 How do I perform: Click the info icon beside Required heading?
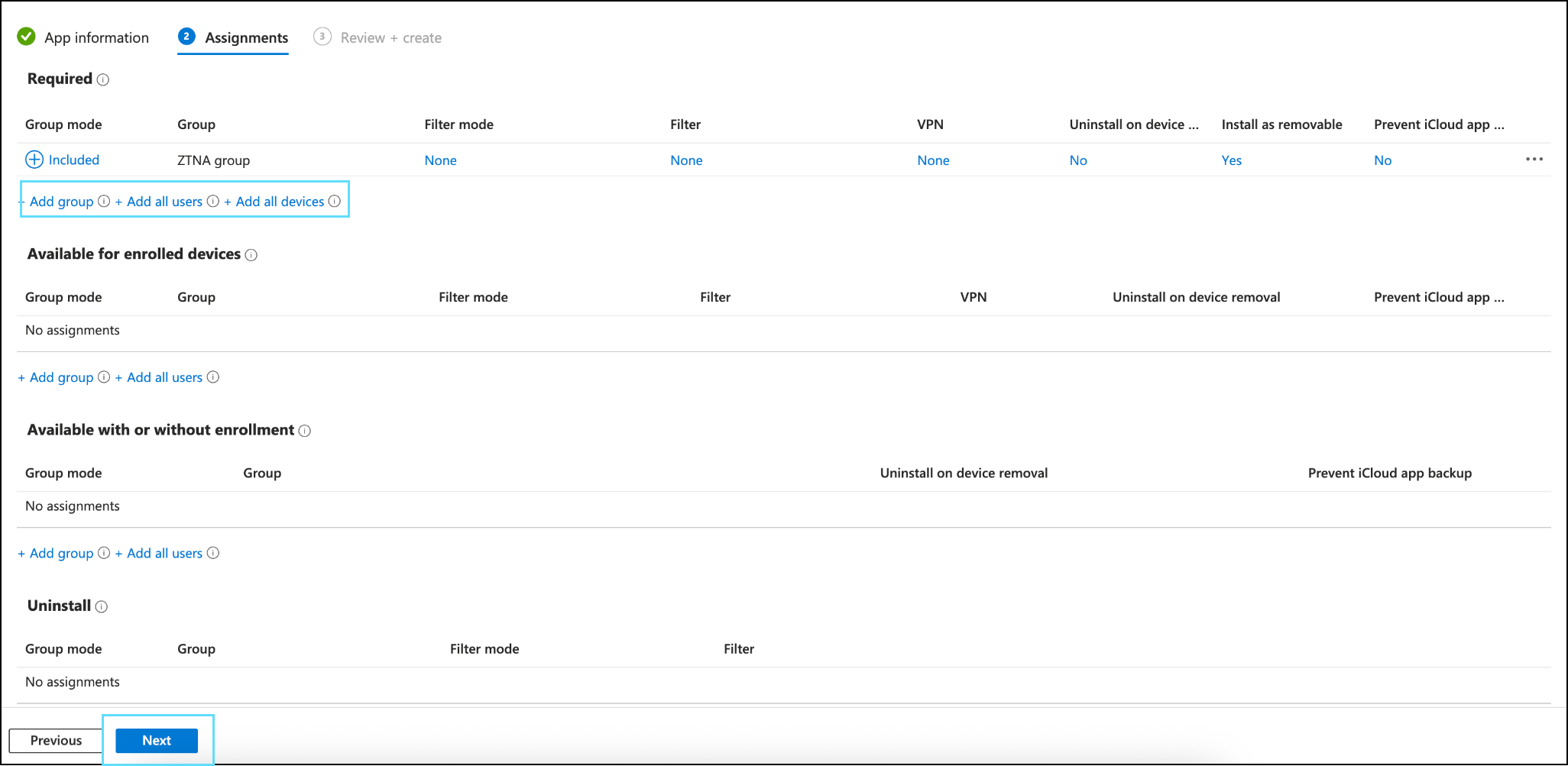[x=103, y=79]
